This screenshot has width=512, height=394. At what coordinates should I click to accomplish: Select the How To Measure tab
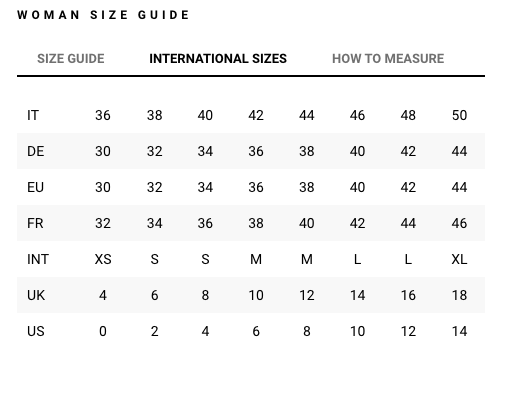coord(388,59)
